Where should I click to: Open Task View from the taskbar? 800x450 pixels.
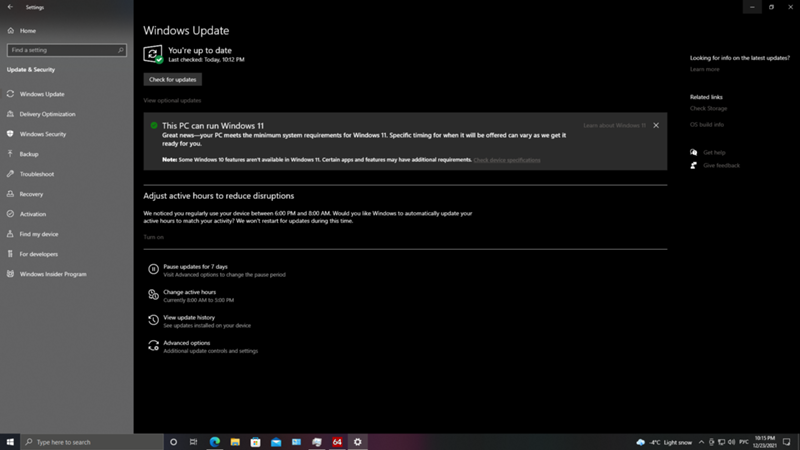pyautogui.click(x=193, y=442)
